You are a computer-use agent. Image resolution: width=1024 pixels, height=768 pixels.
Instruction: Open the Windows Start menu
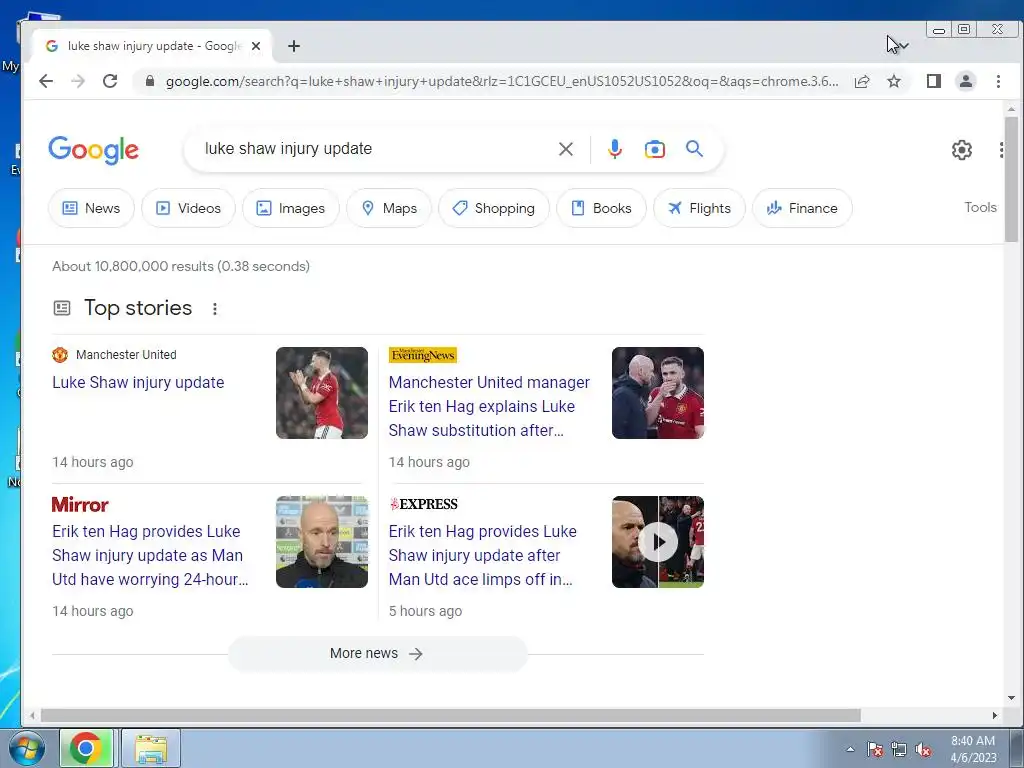coord(27,748)
